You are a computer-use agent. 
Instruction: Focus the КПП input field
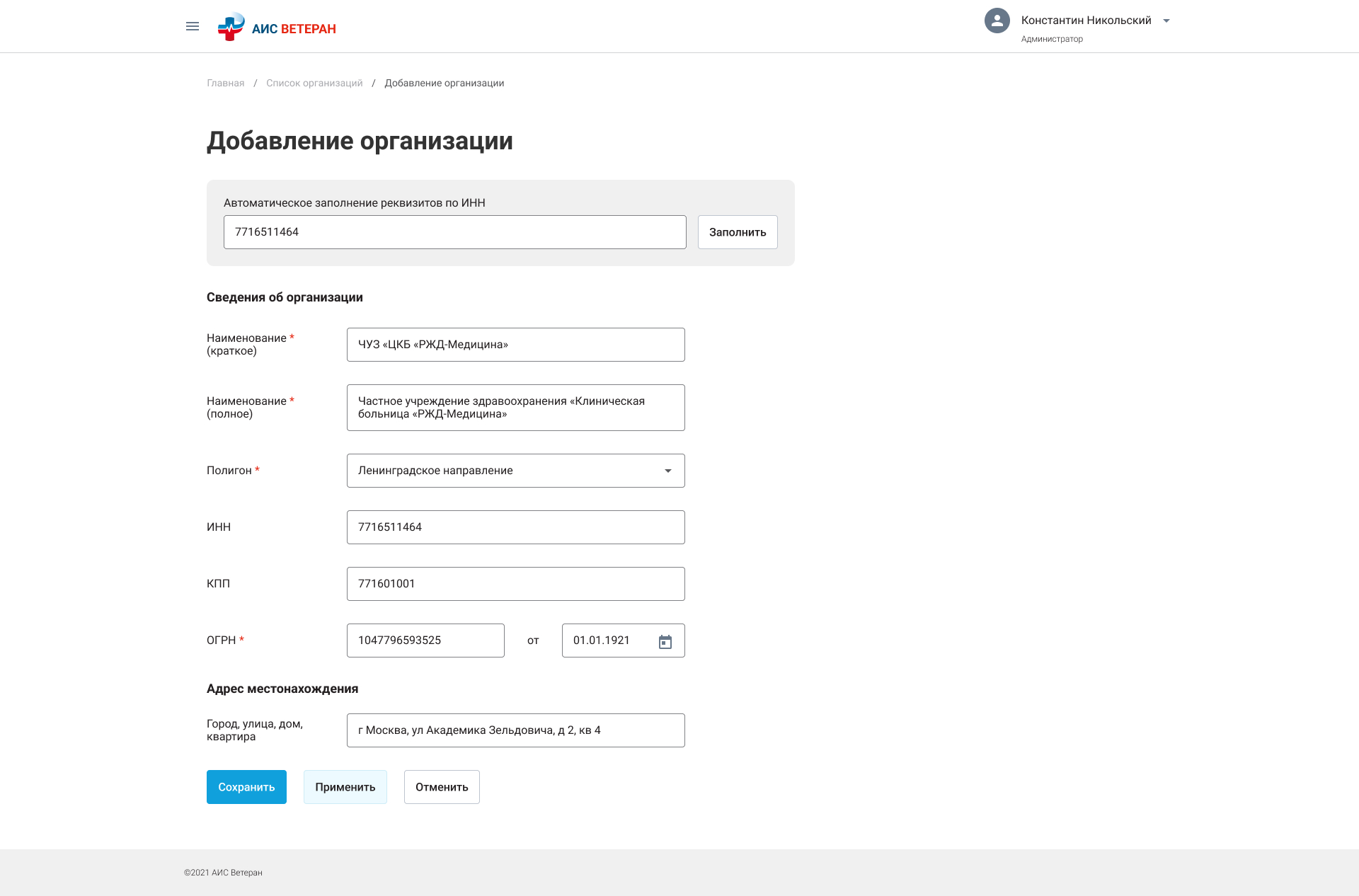tap(515, 584)
